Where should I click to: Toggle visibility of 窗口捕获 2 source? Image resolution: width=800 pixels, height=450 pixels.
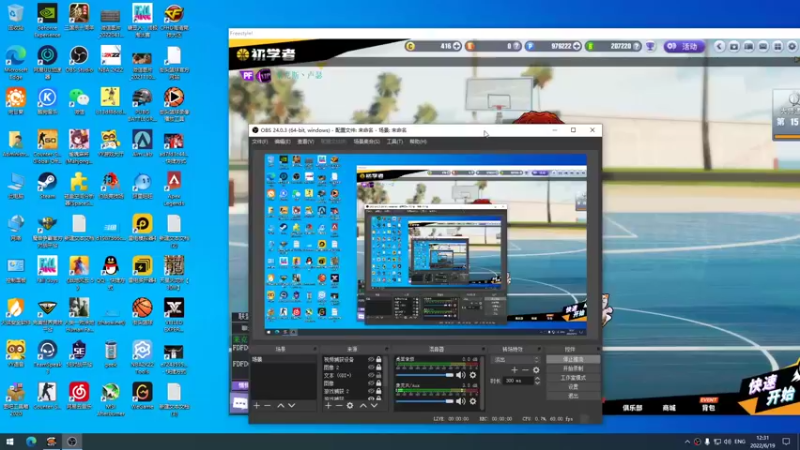(371, 391)
